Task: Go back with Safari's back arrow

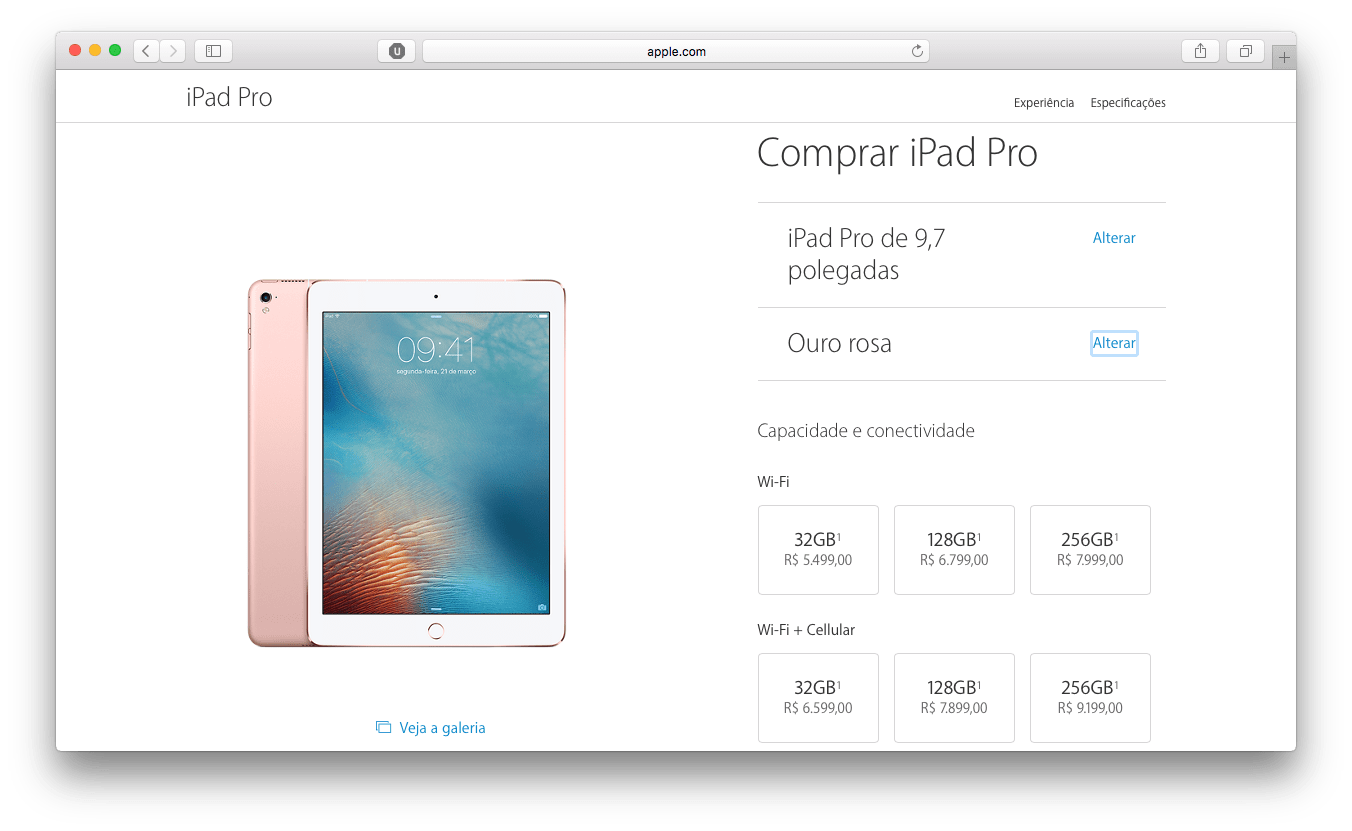Action: coord(146,51)
